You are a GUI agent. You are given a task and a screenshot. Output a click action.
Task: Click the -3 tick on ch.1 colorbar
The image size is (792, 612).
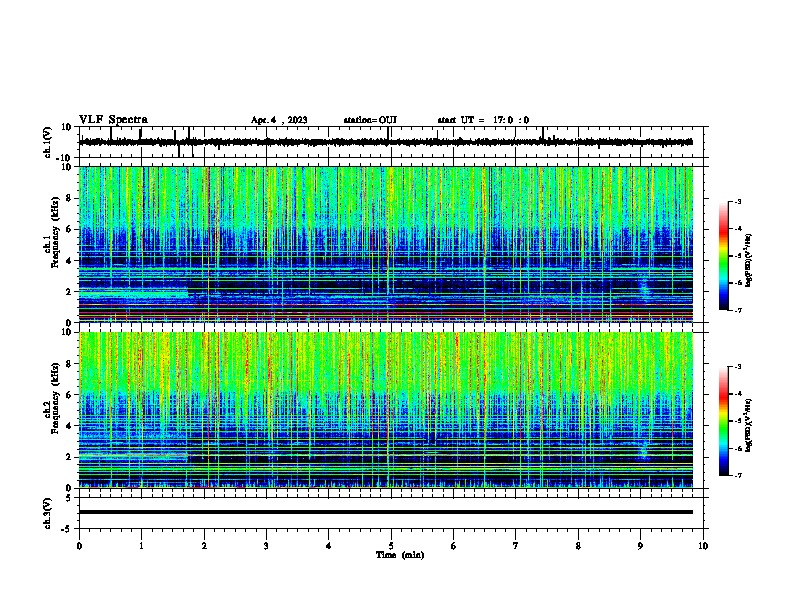[737, 201]
